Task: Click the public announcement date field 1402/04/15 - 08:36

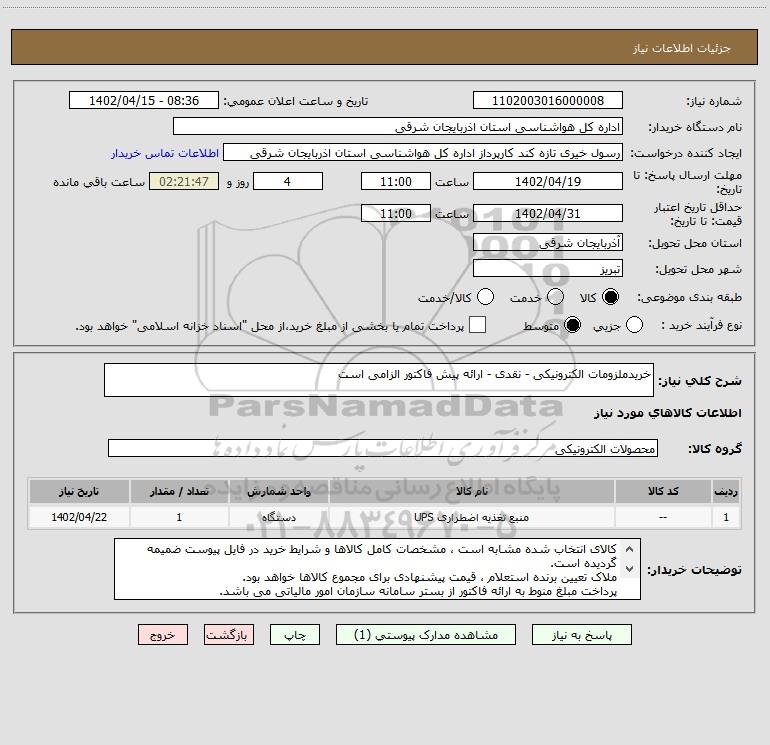Action: pyautogui.click(x=144, y=101)
